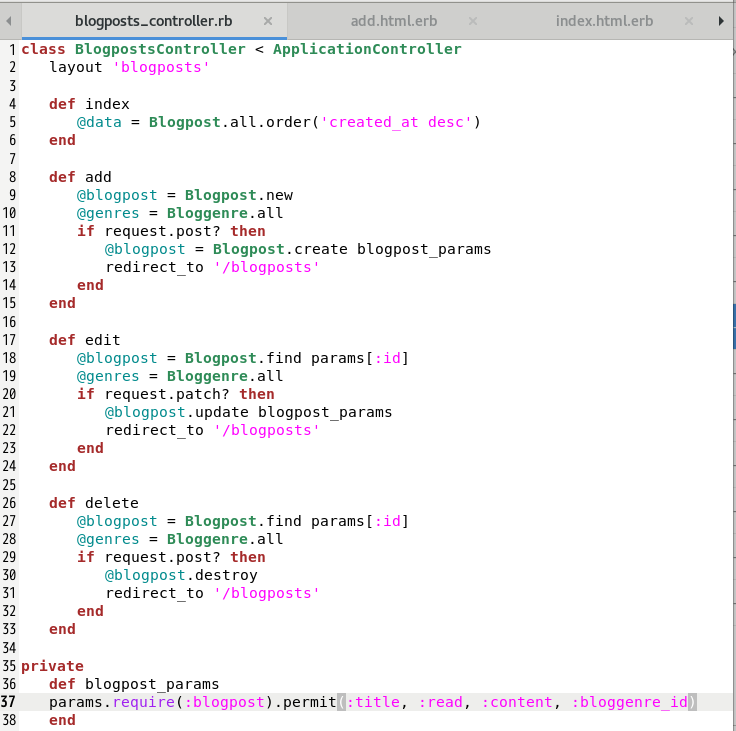Click ':bloggenre_id' symbol on line 37
Viewport: 736px width, 731px height.
629,702
